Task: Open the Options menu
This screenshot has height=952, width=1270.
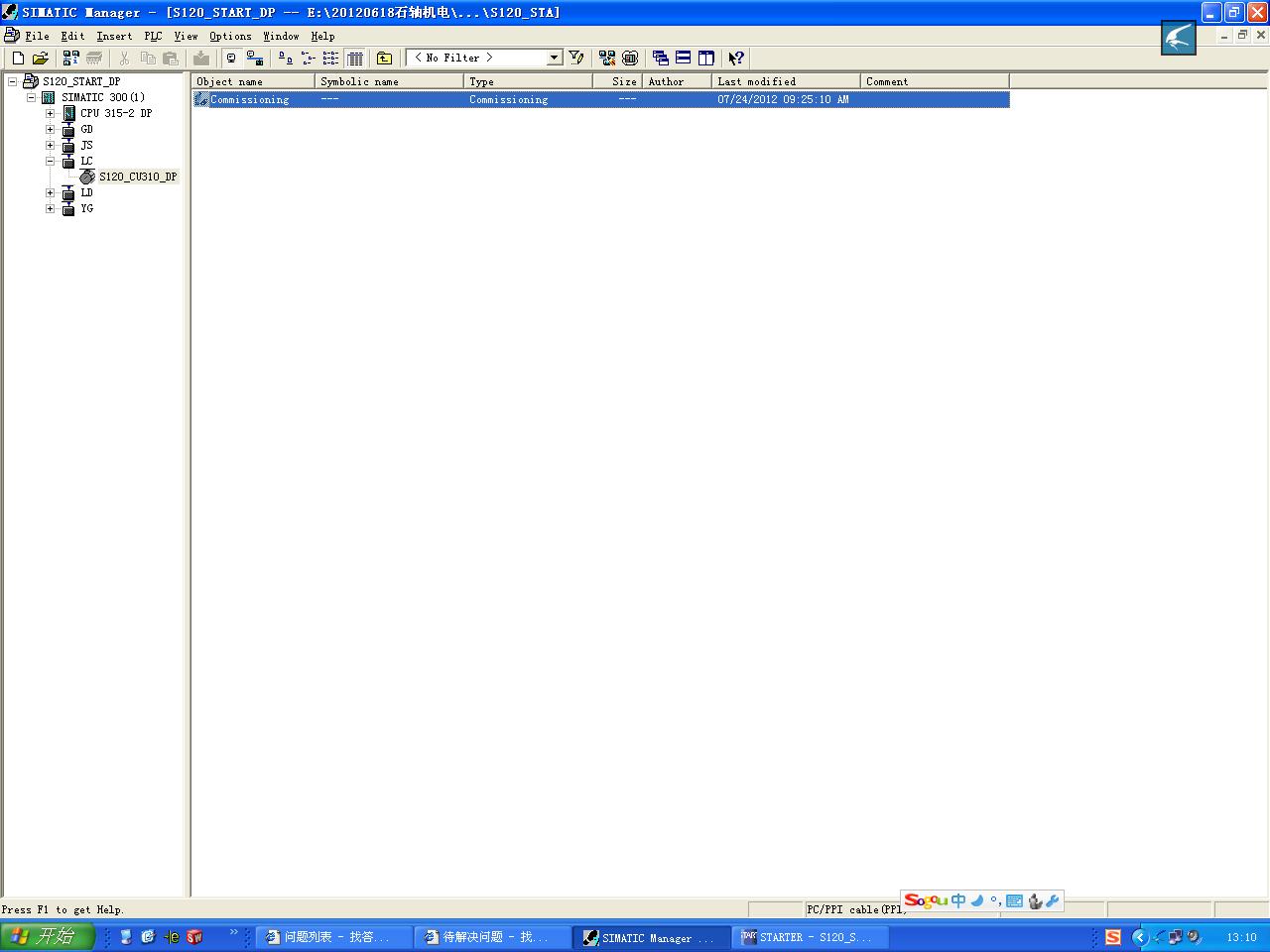Action: coord(230,36)
